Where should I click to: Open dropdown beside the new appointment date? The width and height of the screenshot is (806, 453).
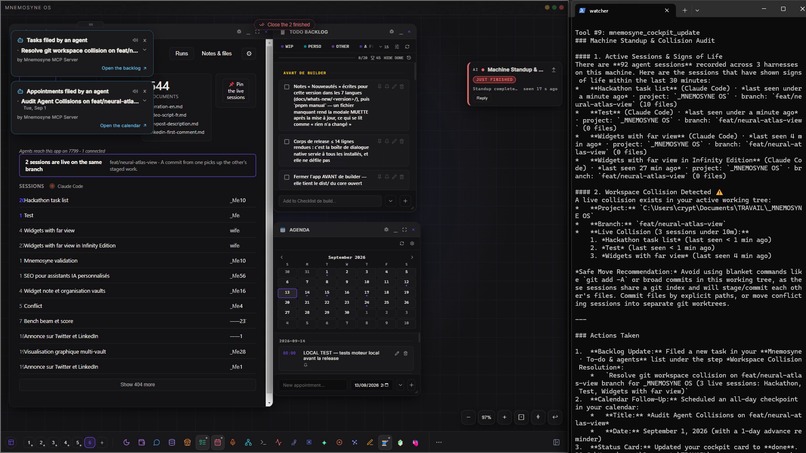pyautogui.click(x=400, y=385)
